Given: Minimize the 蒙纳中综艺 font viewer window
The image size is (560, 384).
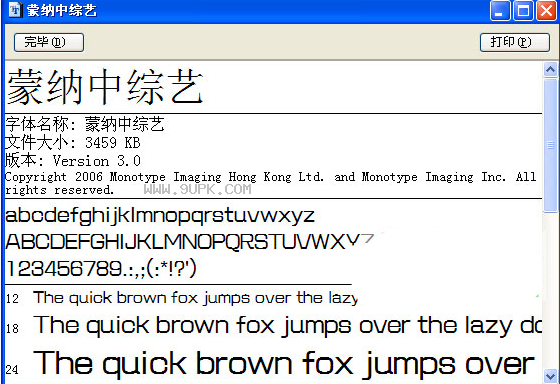Looking at the screenshot, I should (500, 10).
